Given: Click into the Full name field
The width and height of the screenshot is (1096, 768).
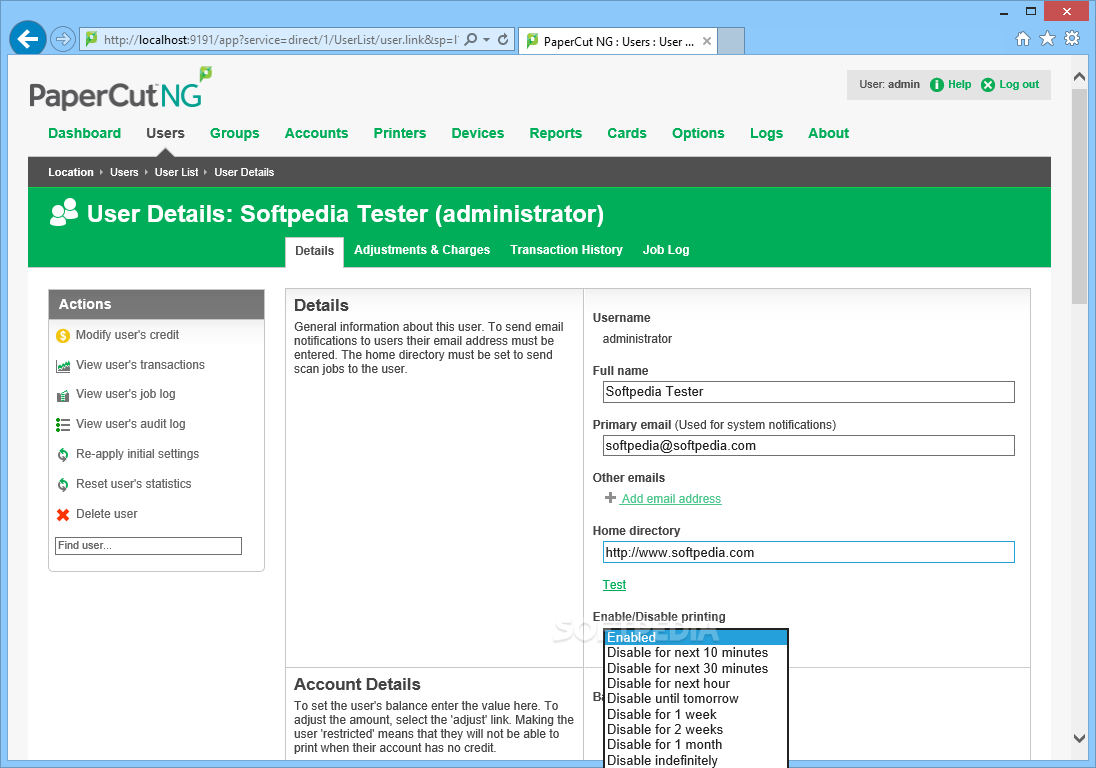Looking at the screenshot, I should [808, 392].
